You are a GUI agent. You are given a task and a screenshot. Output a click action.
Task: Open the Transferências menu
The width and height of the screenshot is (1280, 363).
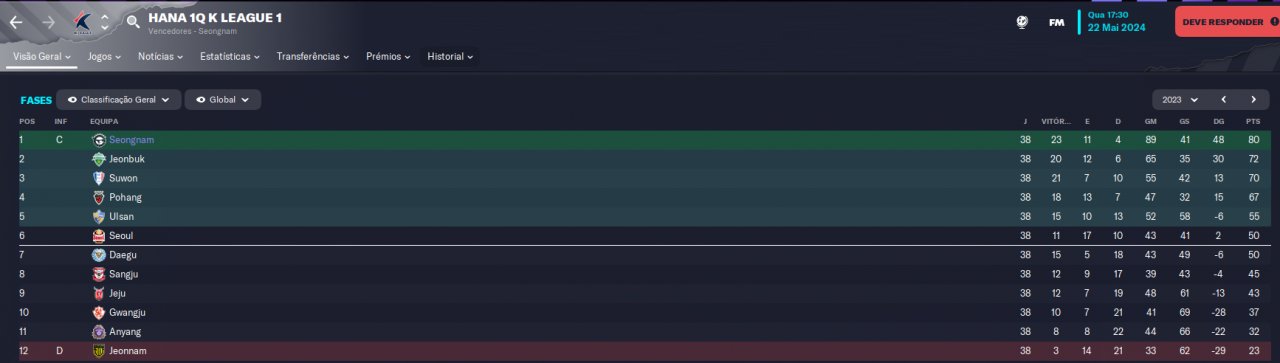(312, 57)
